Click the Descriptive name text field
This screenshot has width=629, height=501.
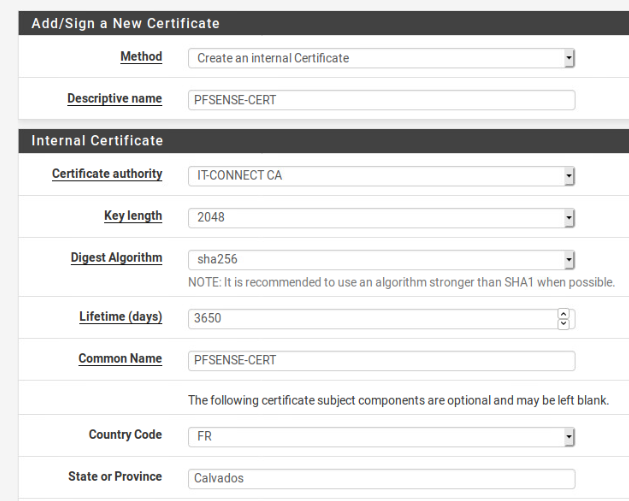click(x=381, y=100)
